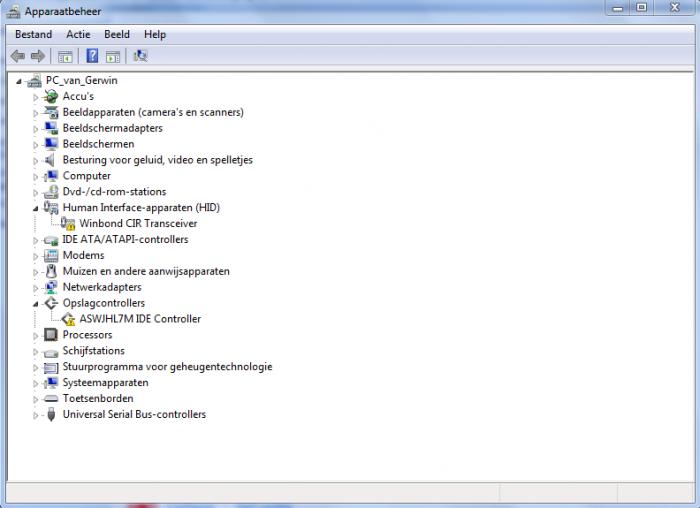Image resolution: width=700 pixels, height=508 pixels.
Task: Click the Accu's battery icon
Action: click(51, 96)
